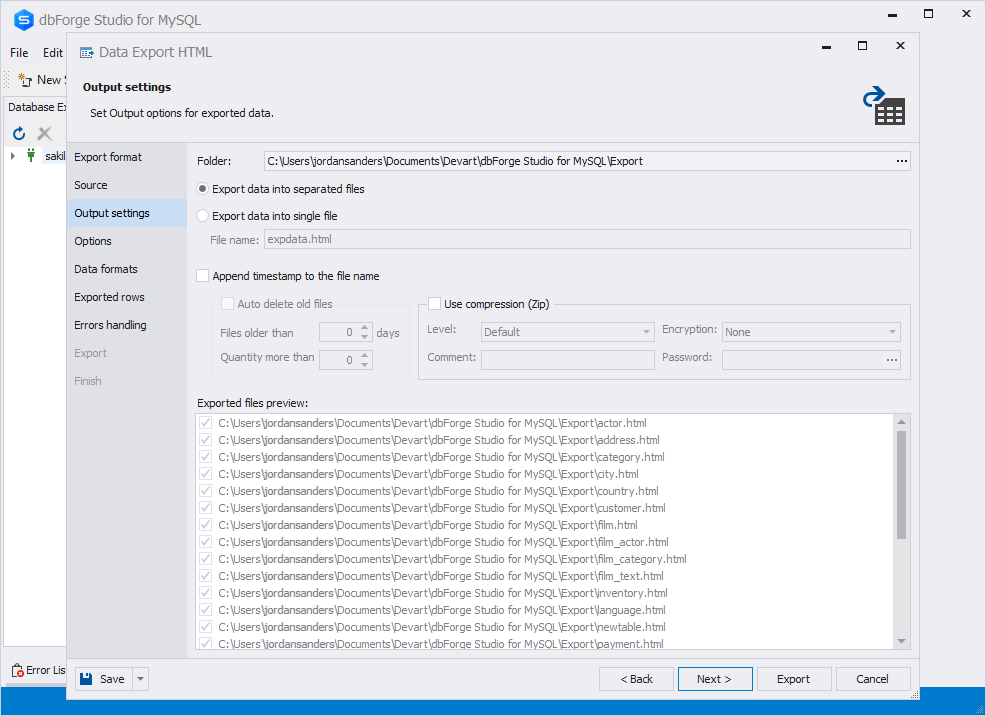986x716 pixels.
Task: Toggle checkbox for category.html export file
Action: [205, 457]
